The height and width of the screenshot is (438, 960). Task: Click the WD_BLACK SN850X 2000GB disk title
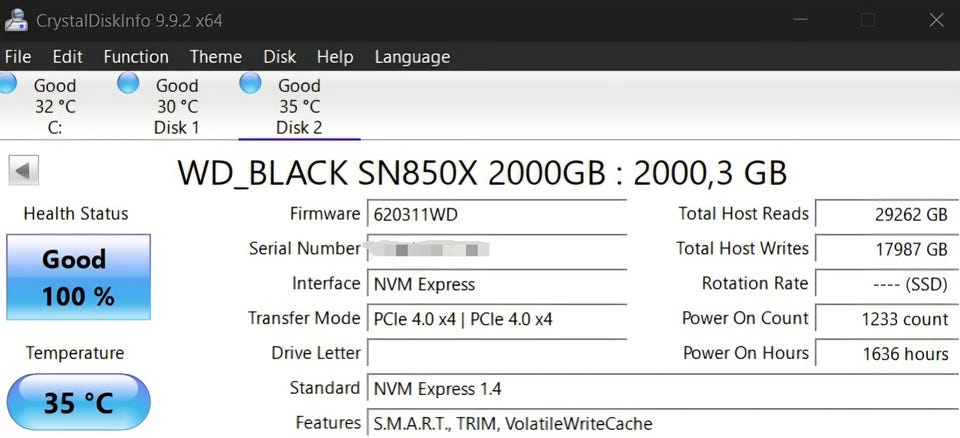tap(482, 173)
